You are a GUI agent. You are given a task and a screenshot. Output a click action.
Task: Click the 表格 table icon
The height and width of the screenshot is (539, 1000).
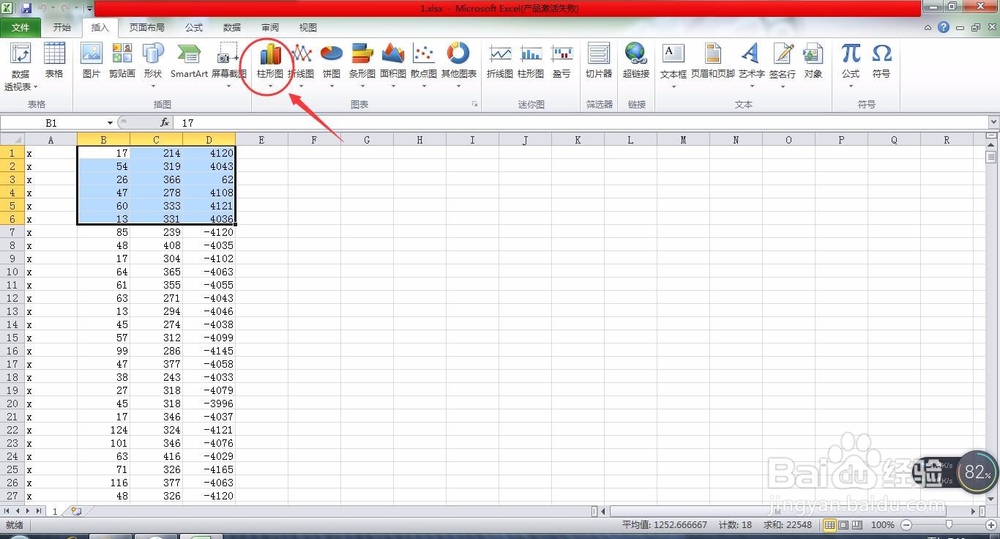[54, 61]
